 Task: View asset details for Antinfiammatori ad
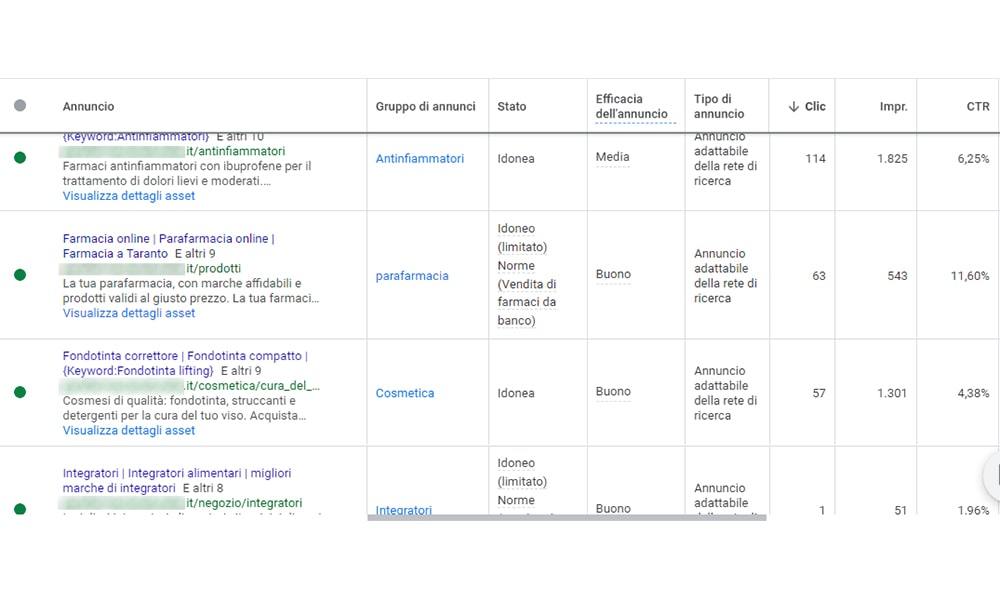click(x=129, y=196)
